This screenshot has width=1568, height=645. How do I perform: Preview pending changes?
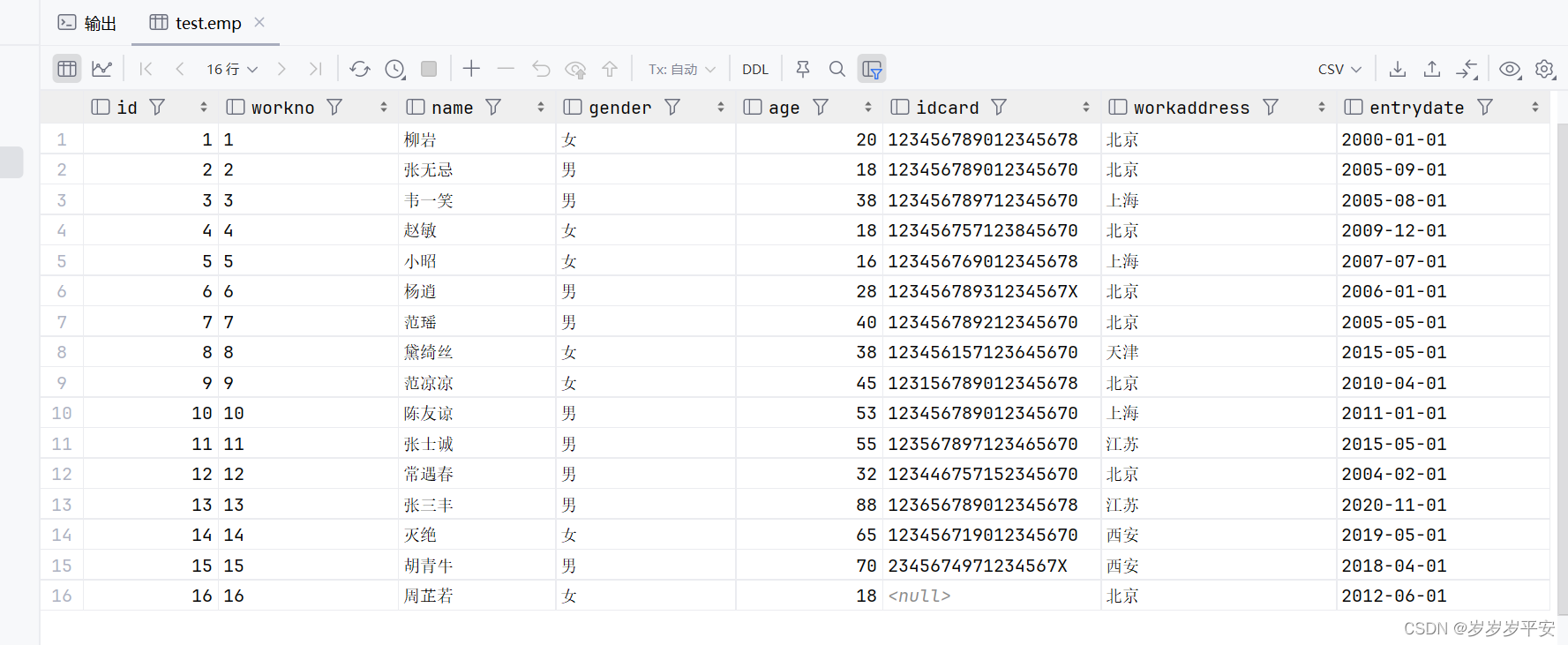[x=575, y=69]
